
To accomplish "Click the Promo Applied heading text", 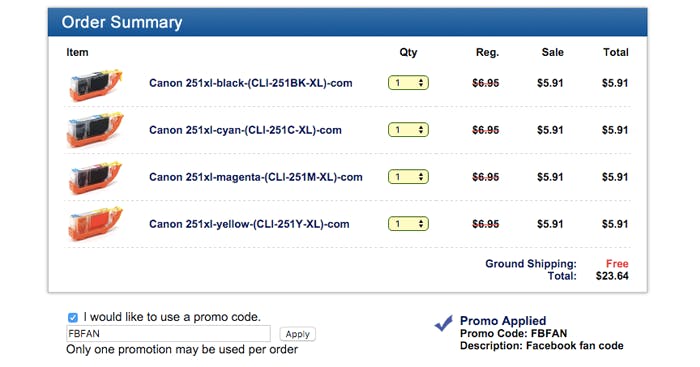I will (503, 321).
